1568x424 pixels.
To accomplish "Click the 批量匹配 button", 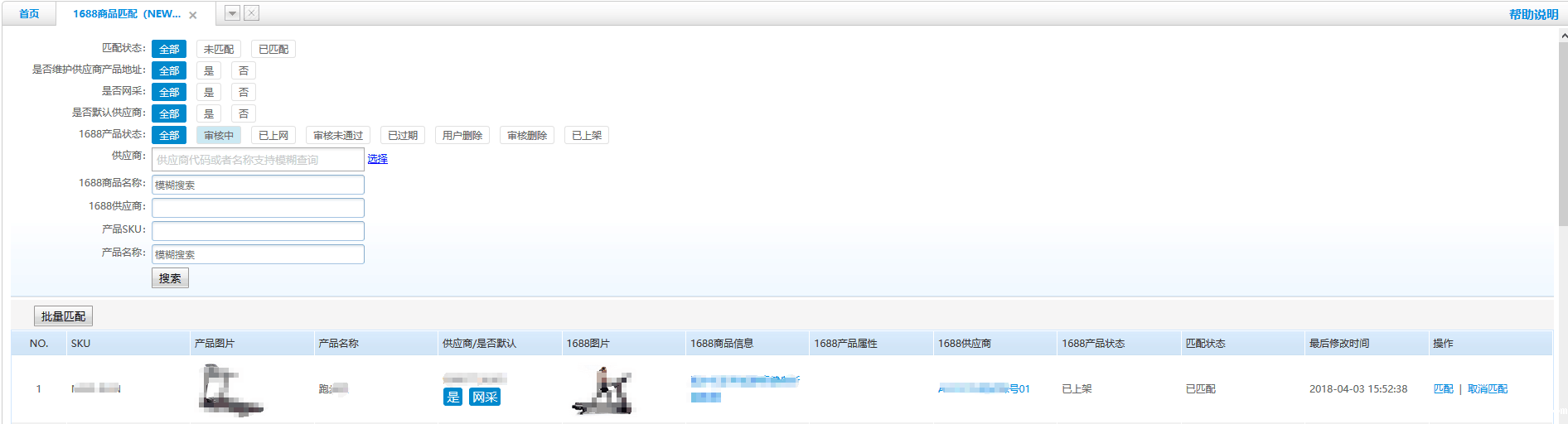I will pos(63,316).
